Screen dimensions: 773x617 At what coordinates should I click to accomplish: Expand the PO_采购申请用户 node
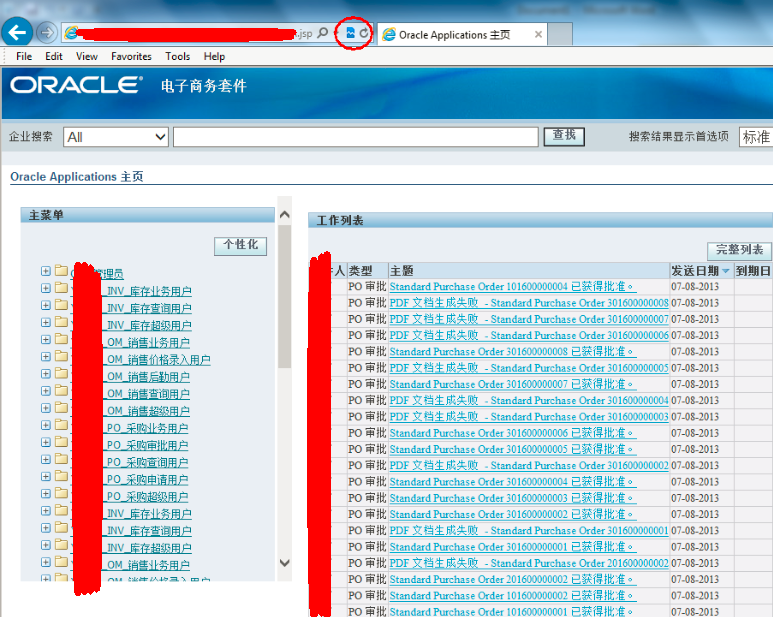point(46,477)
